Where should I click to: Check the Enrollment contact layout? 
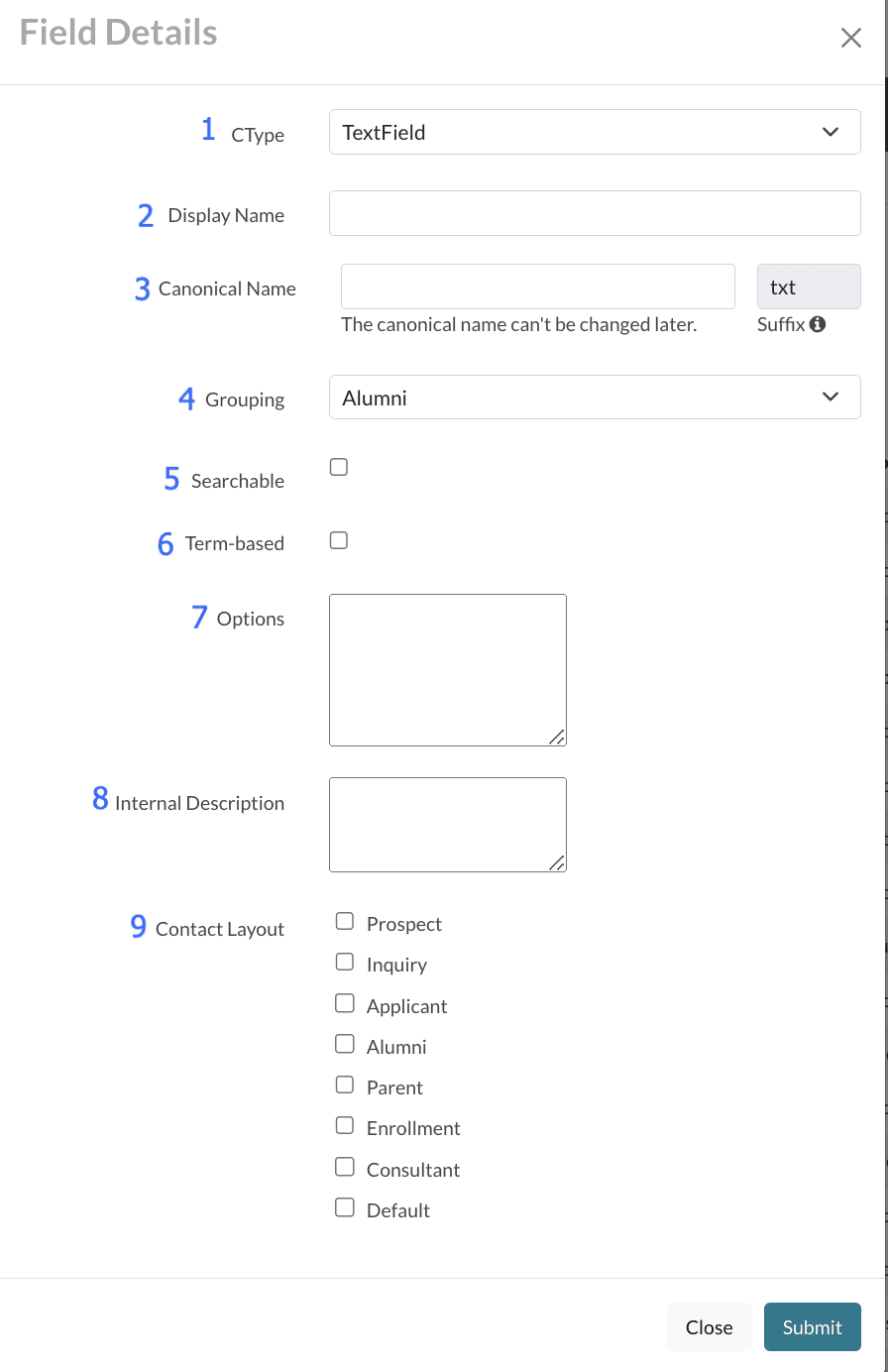(344, 1124)
